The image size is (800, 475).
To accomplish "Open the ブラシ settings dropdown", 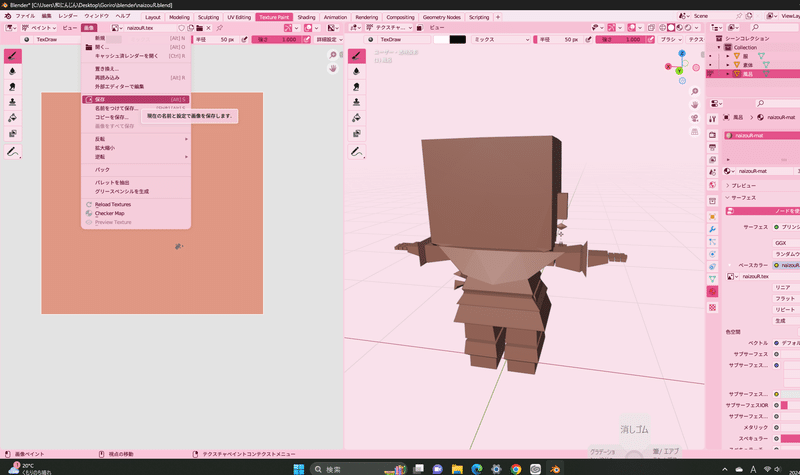I will (671, 39).
